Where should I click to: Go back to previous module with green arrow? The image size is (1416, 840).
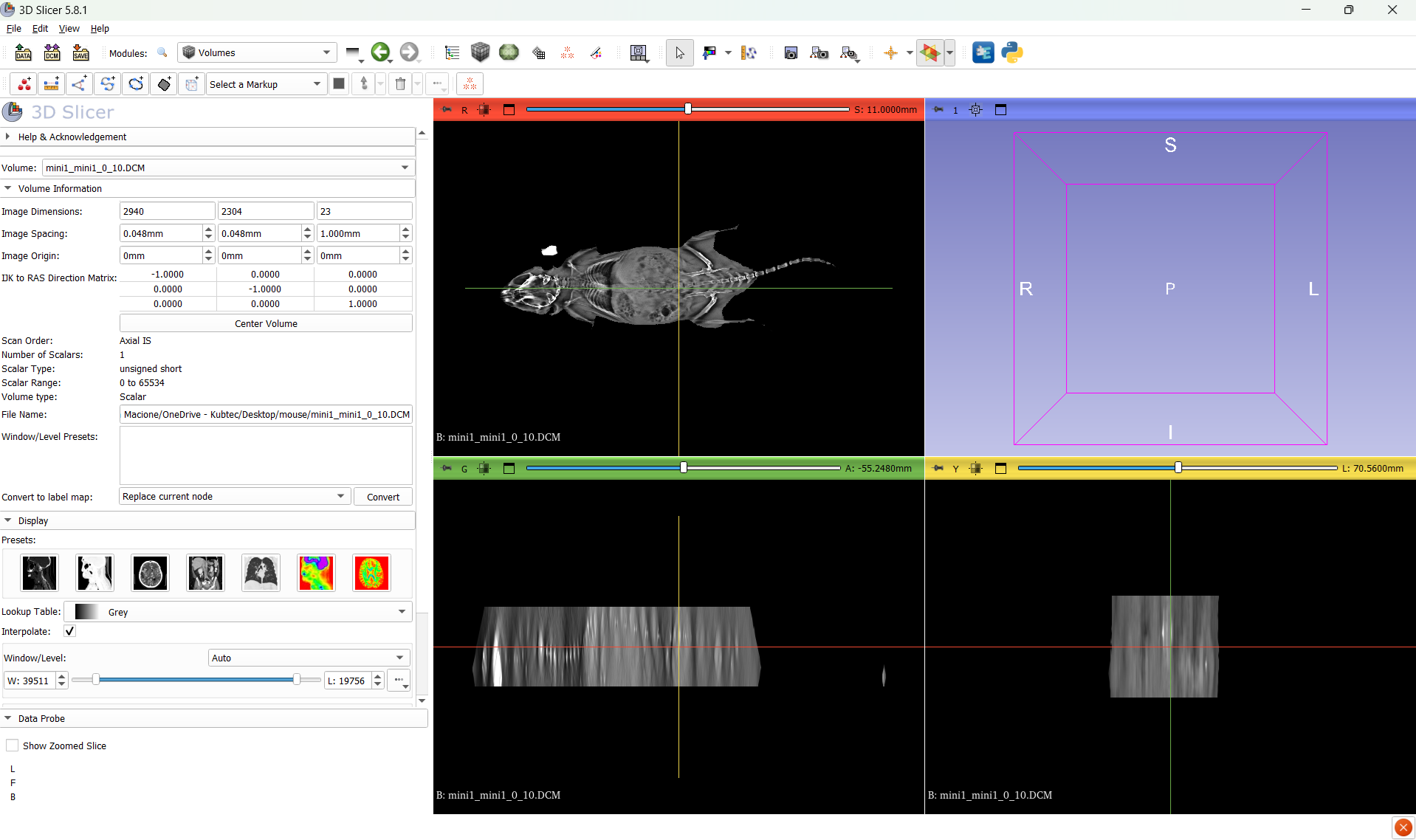coord(380,52)
